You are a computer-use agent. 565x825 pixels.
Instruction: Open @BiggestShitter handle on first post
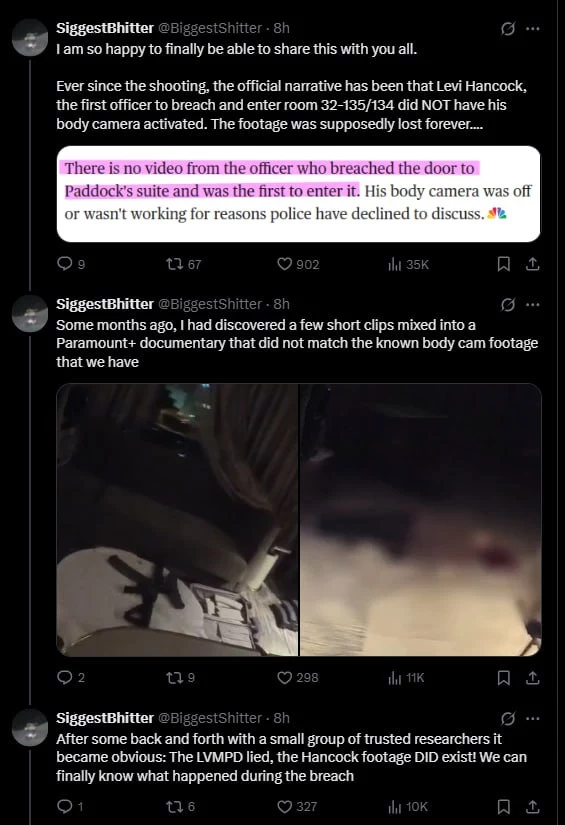pos(210,28)
